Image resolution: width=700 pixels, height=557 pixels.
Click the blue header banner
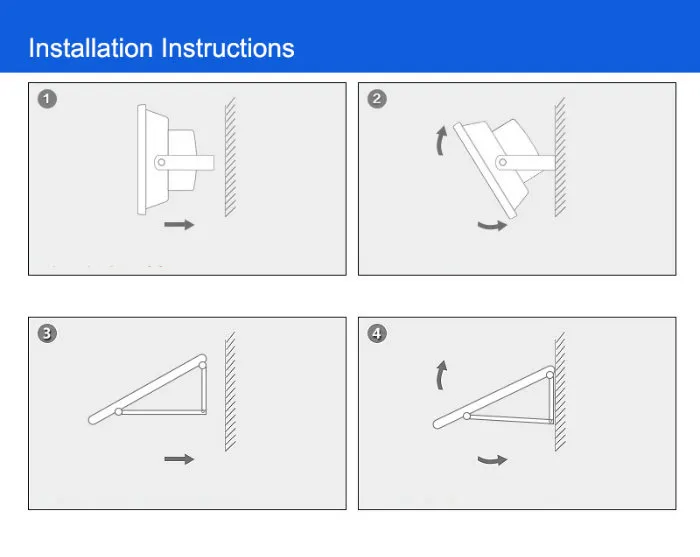(350, 36)
